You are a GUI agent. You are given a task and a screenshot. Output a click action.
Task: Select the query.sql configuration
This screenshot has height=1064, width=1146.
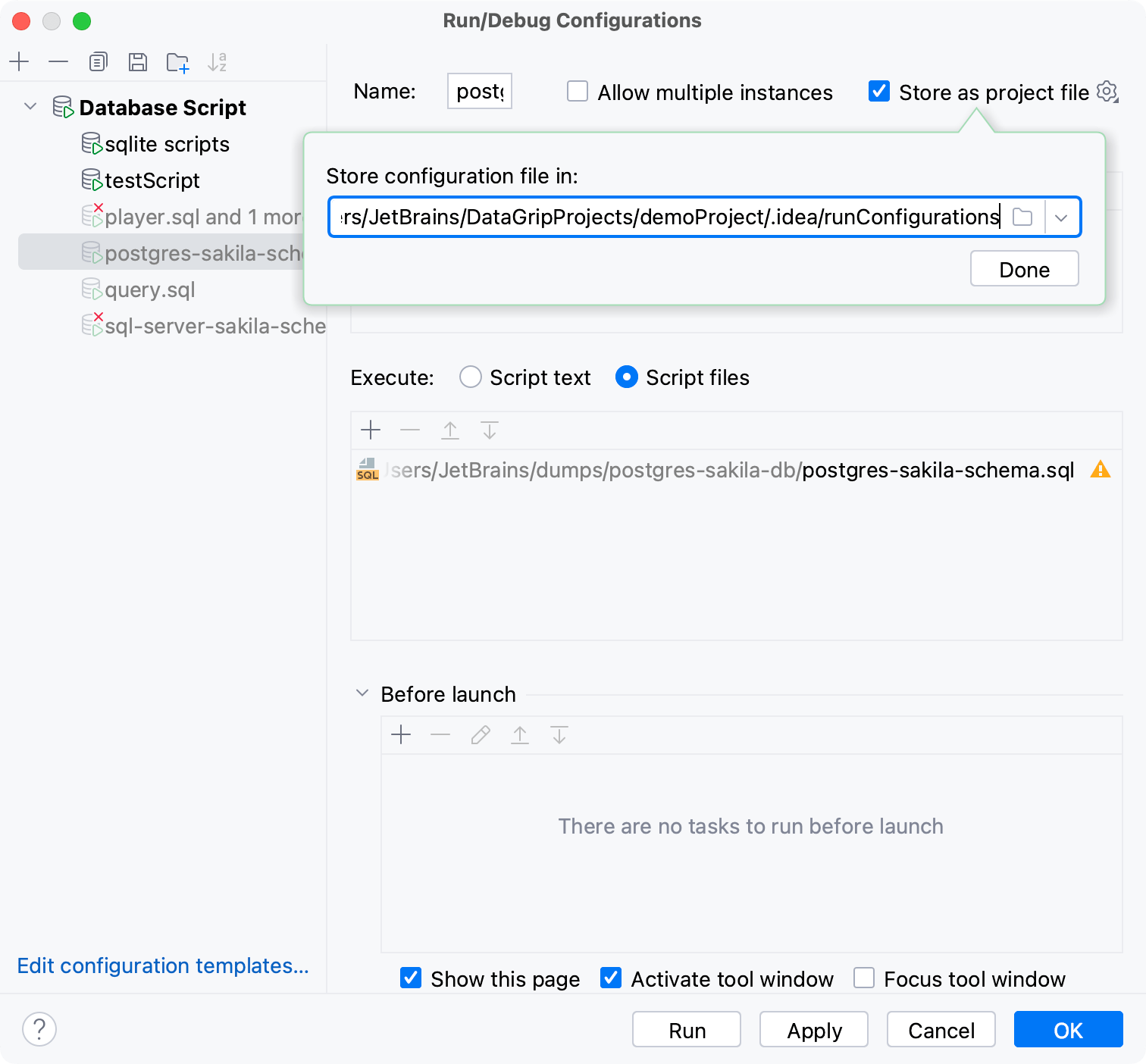pos(149,289)
